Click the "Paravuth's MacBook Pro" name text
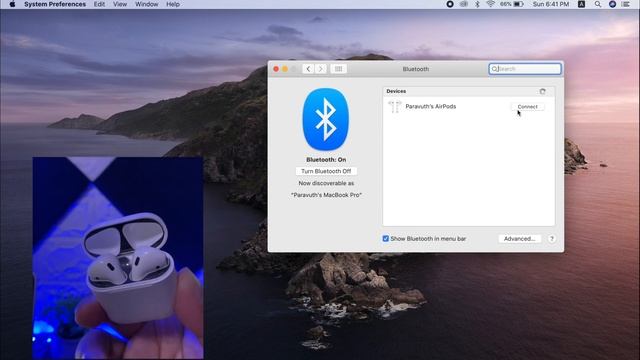The image size is (640, 360). point(326,195)
